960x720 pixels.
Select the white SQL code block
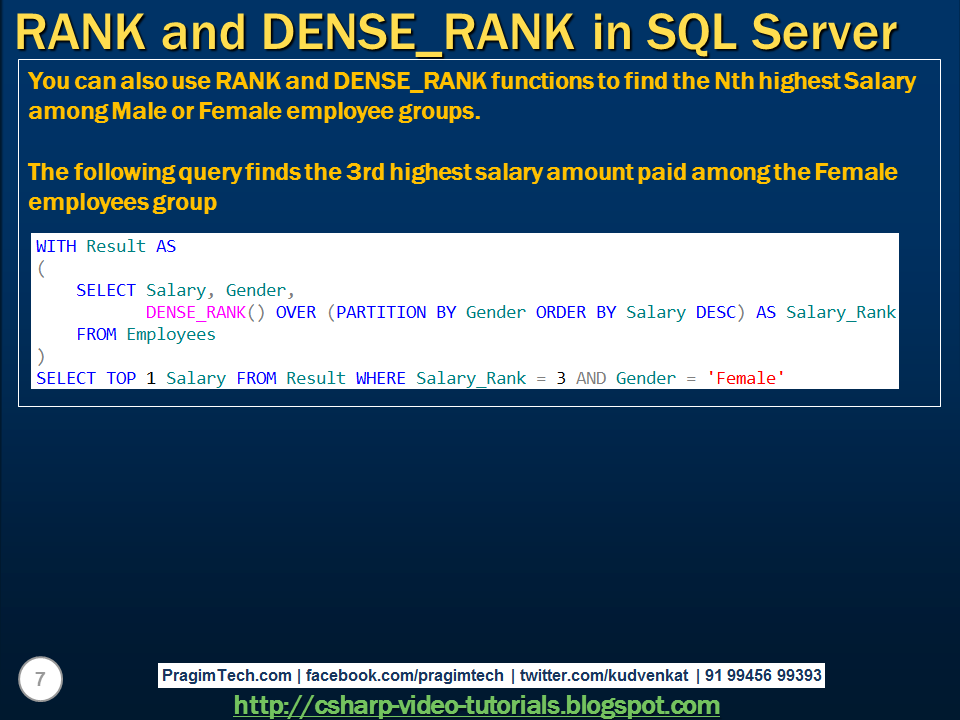(x=465, y=310)
